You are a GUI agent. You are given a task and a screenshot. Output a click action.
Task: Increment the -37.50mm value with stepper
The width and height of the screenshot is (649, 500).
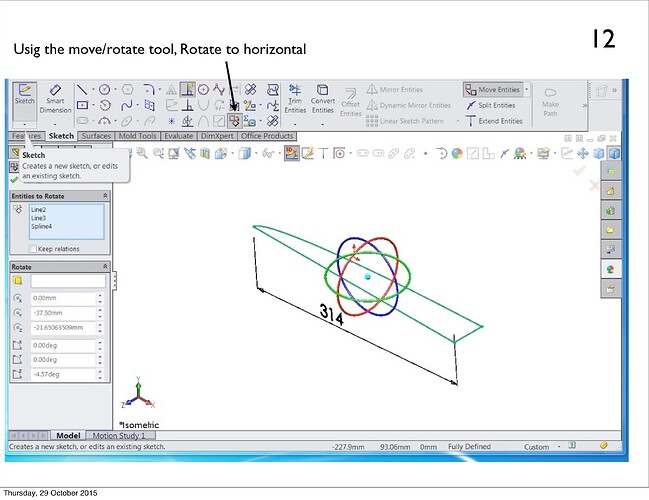tap(100, 309)
